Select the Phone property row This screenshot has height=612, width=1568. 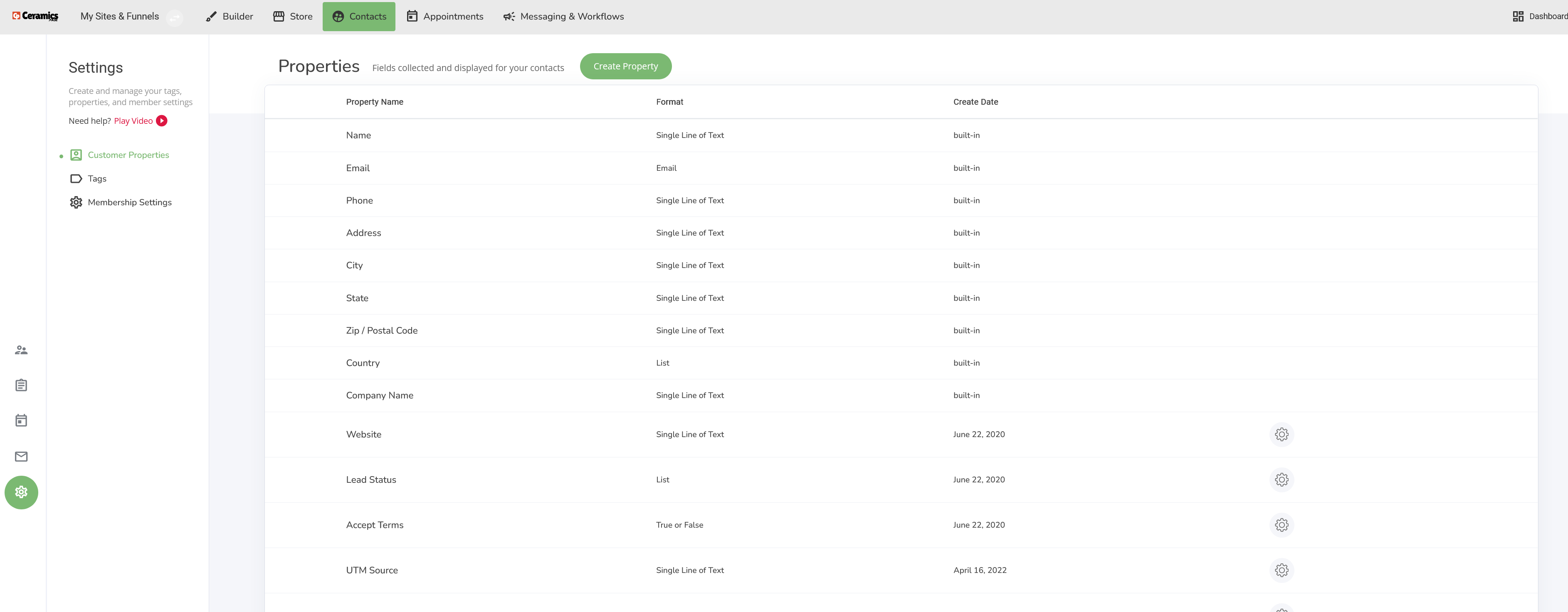pos(901,201)
